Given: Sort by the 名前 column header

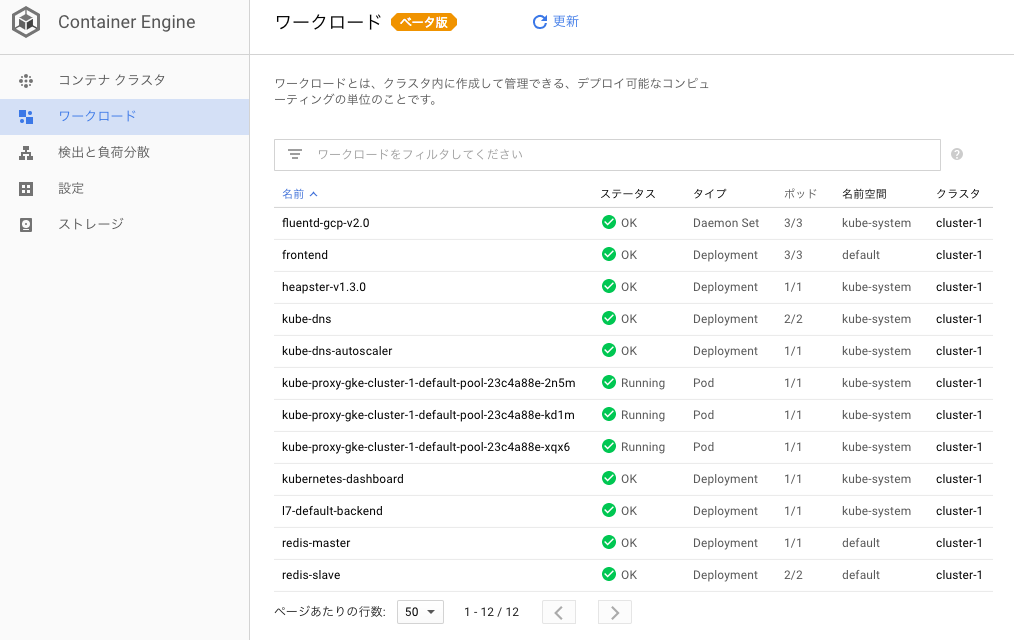Looking at the screenshot, I should [x=299, y=194].
